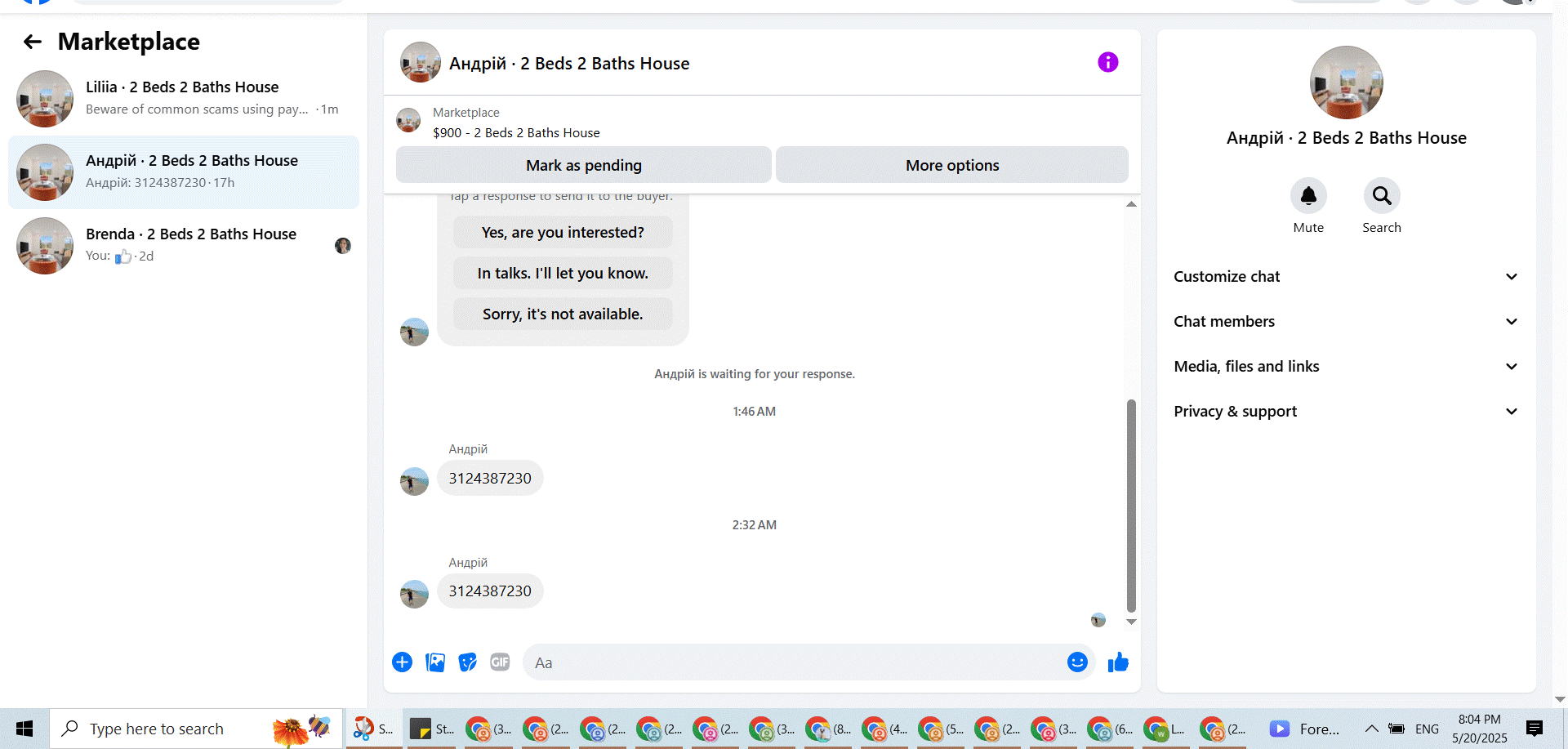Expand Media, files and links
1568x749 pixels.
pos(1346,367)
